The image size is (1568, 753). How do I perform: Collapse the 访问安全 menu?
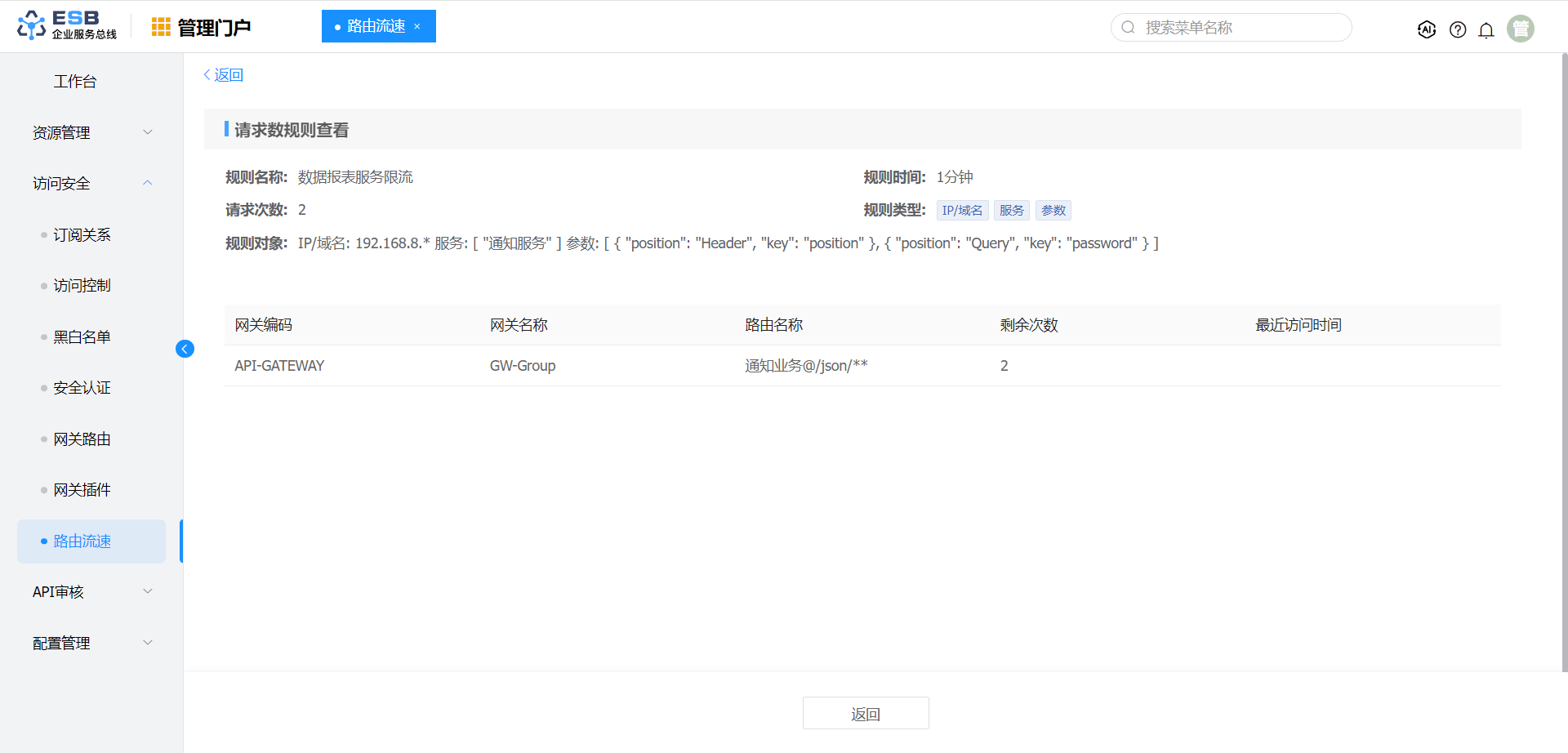[x=91, y=183]
